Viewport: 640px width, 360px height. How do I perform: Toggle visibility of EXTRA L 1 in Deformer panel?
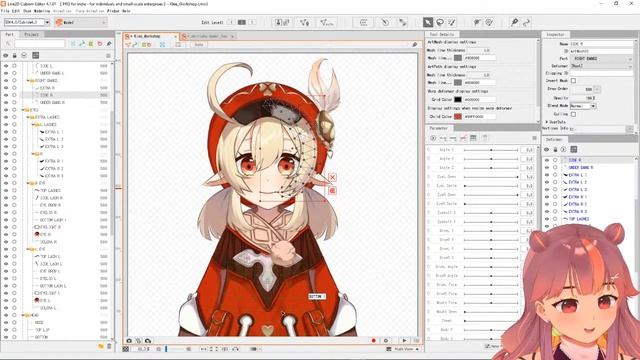pos(547,175)
